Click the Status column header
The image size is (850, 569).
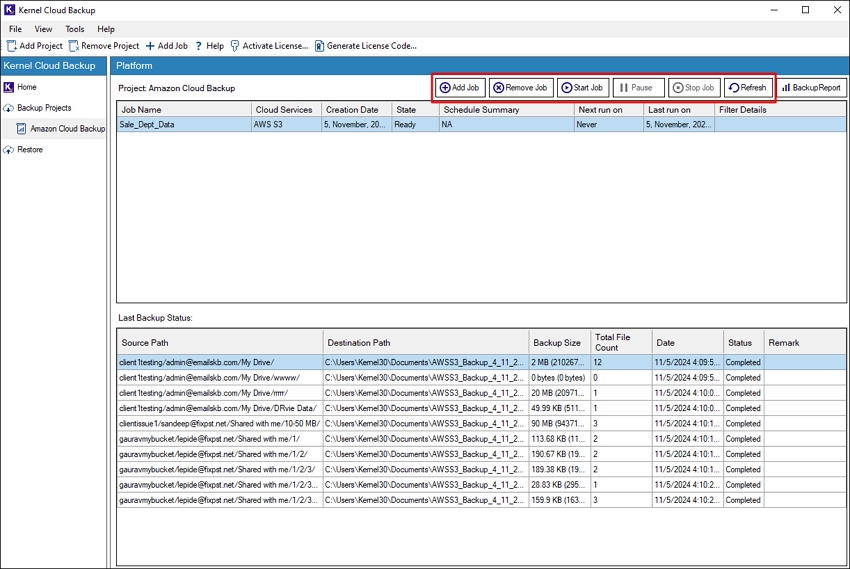743,342
